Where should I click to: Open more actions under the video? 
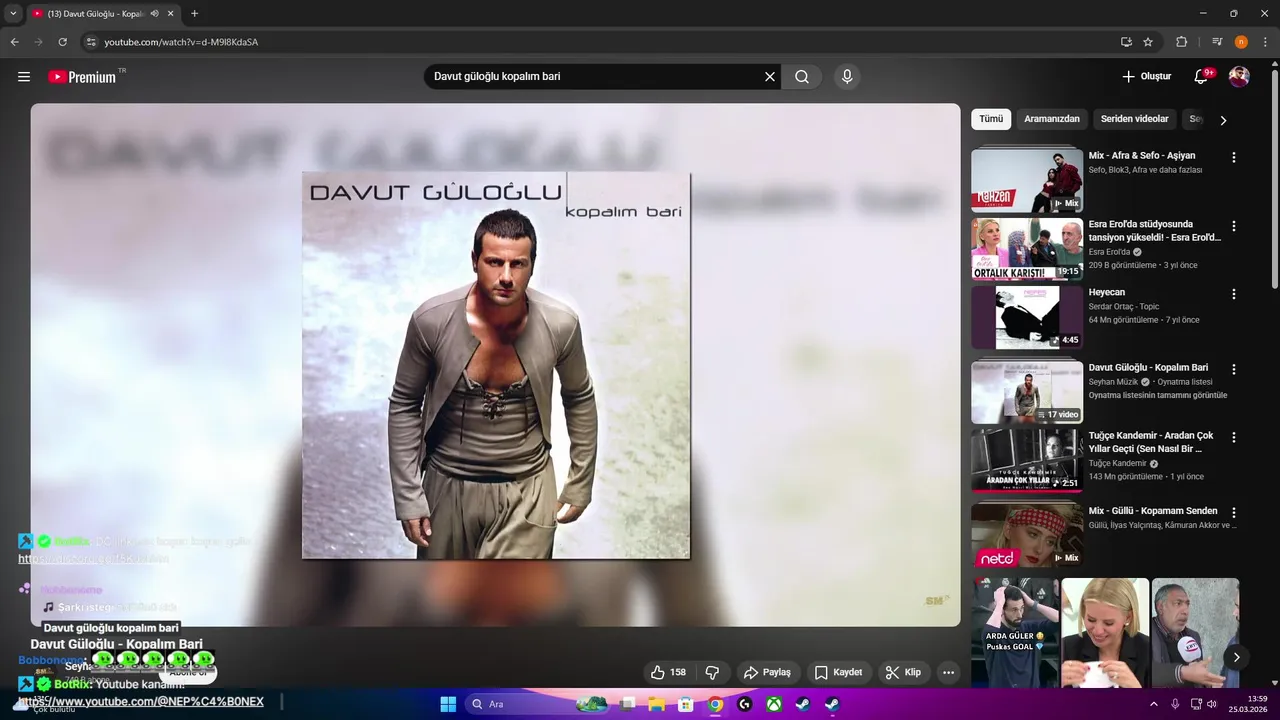tap(948, 672)
